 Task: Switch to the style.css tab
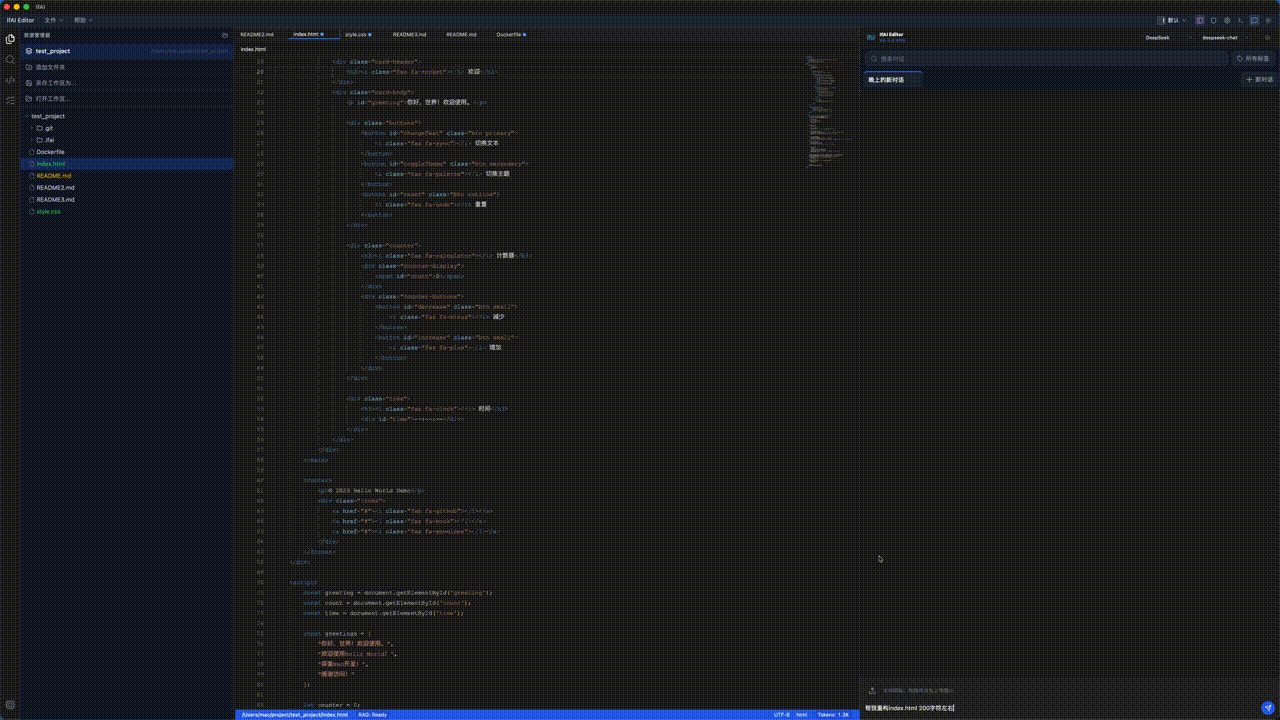click(x=357, y=34)
